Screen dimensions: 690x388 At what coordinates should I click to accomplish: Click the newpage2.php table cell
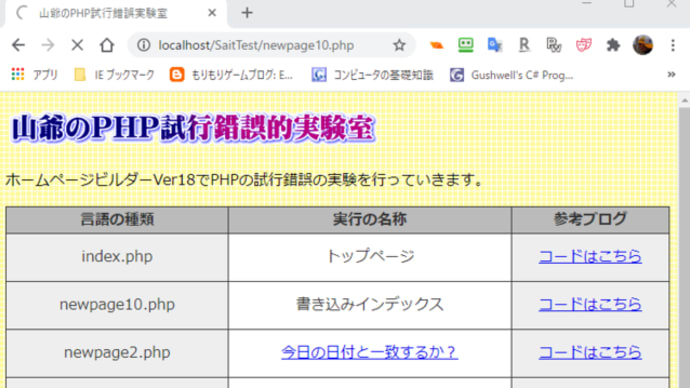[117, 353]
